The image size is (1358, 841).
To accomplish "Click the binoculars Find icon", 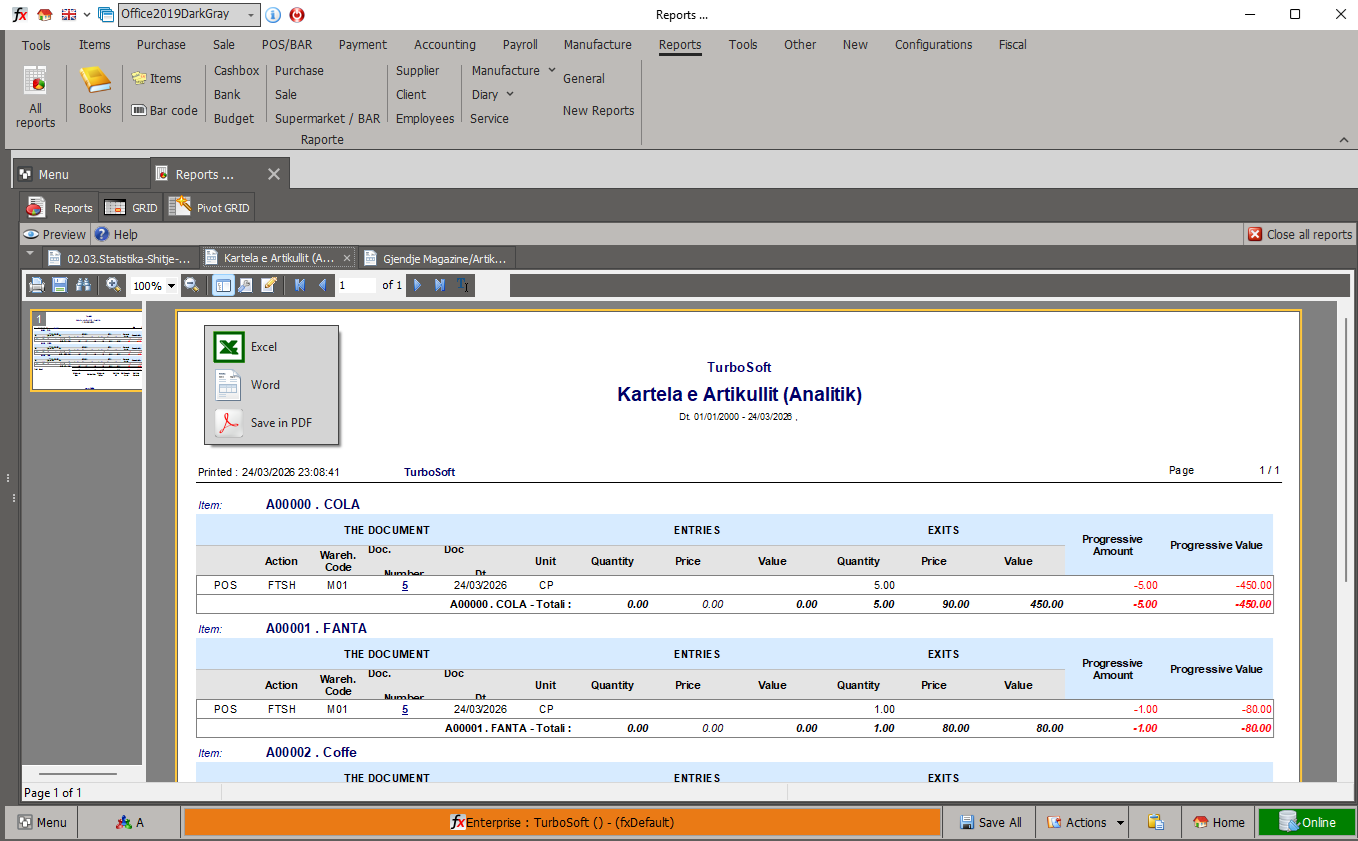I will (x=83, y=286).
